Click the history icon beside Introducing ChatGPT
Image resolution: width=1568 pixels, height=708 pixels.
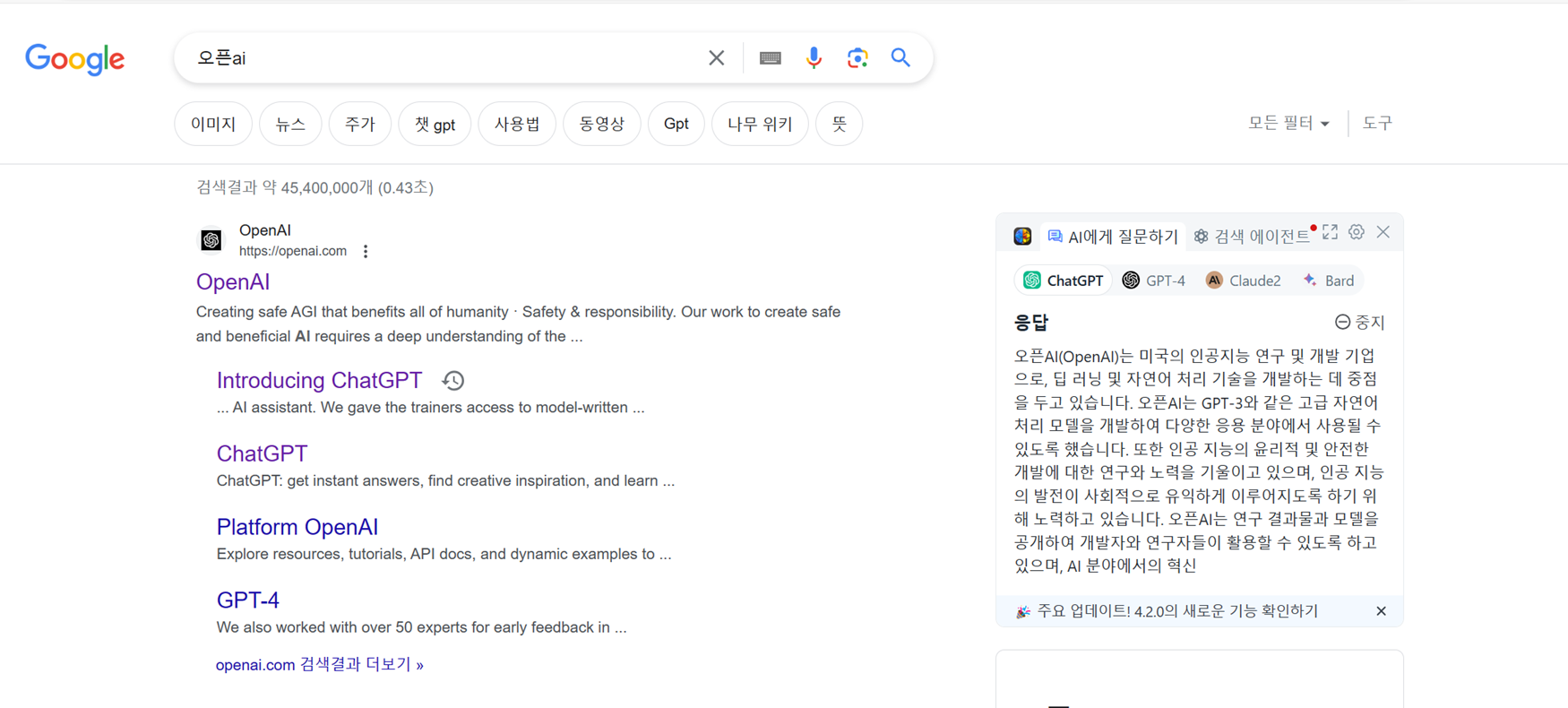(x=453, y=381)
